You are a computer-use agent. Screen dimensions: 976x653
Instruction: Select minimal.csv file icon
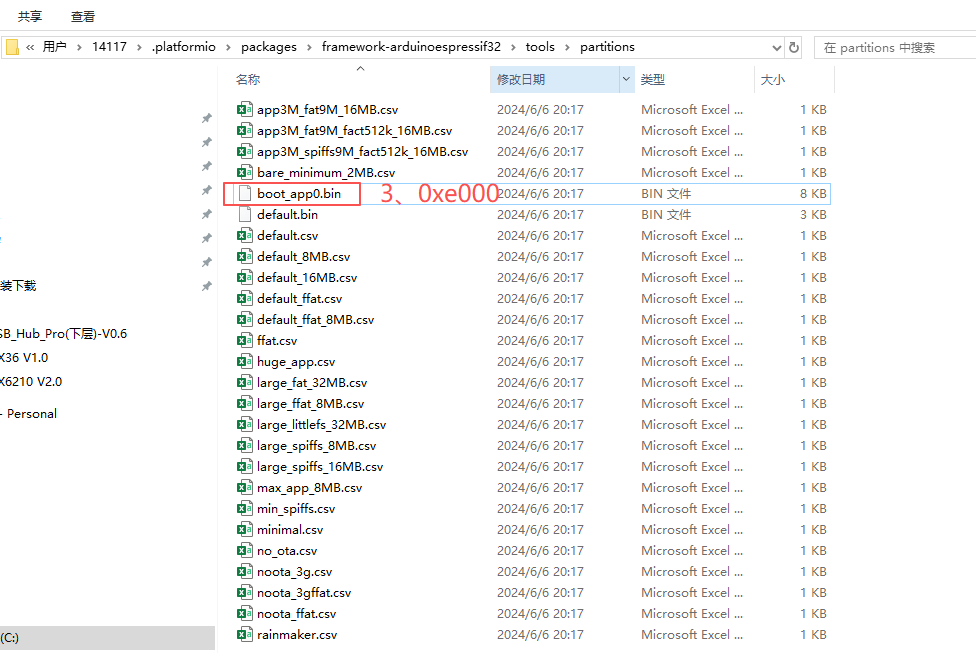point(245,530)
